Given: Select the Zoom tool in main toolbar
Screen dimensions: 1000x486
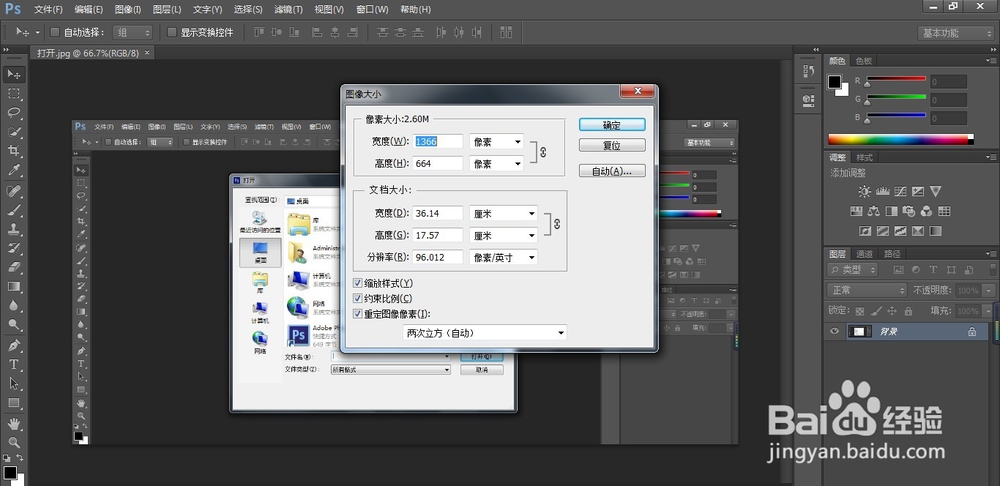Looking at the screenshot, I should point(13,442).
